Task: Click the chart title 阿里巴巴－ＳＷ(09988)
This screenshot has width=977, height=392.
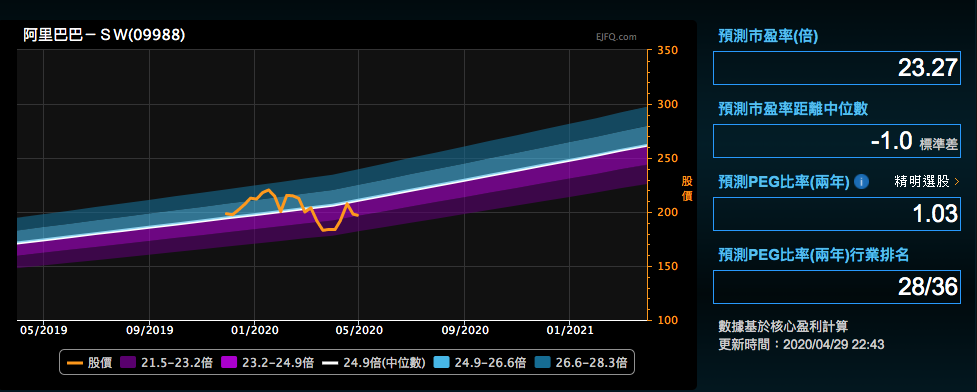Action: click(x=104, y=36)
